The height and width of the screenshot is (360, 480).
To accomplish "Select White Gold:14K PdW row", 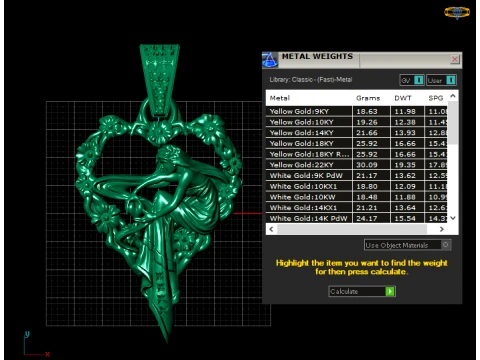I will point(357,218).
